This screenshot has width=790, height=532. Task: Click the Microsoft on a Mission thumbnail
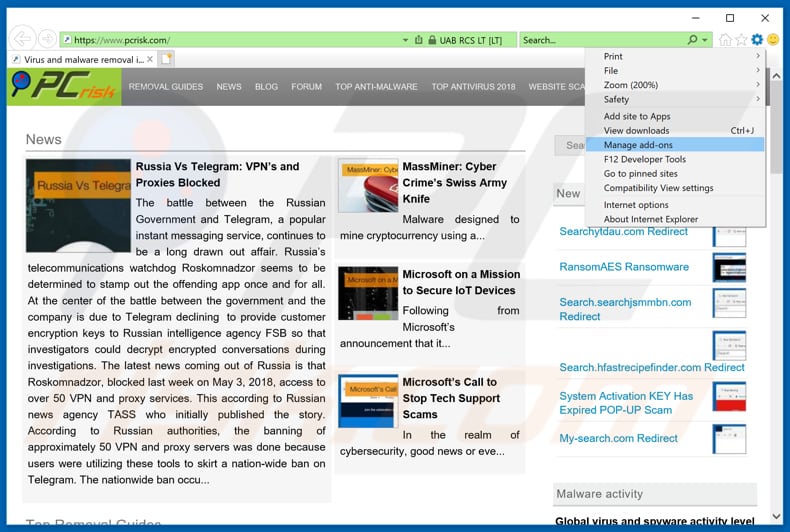(x=368, y=293)
